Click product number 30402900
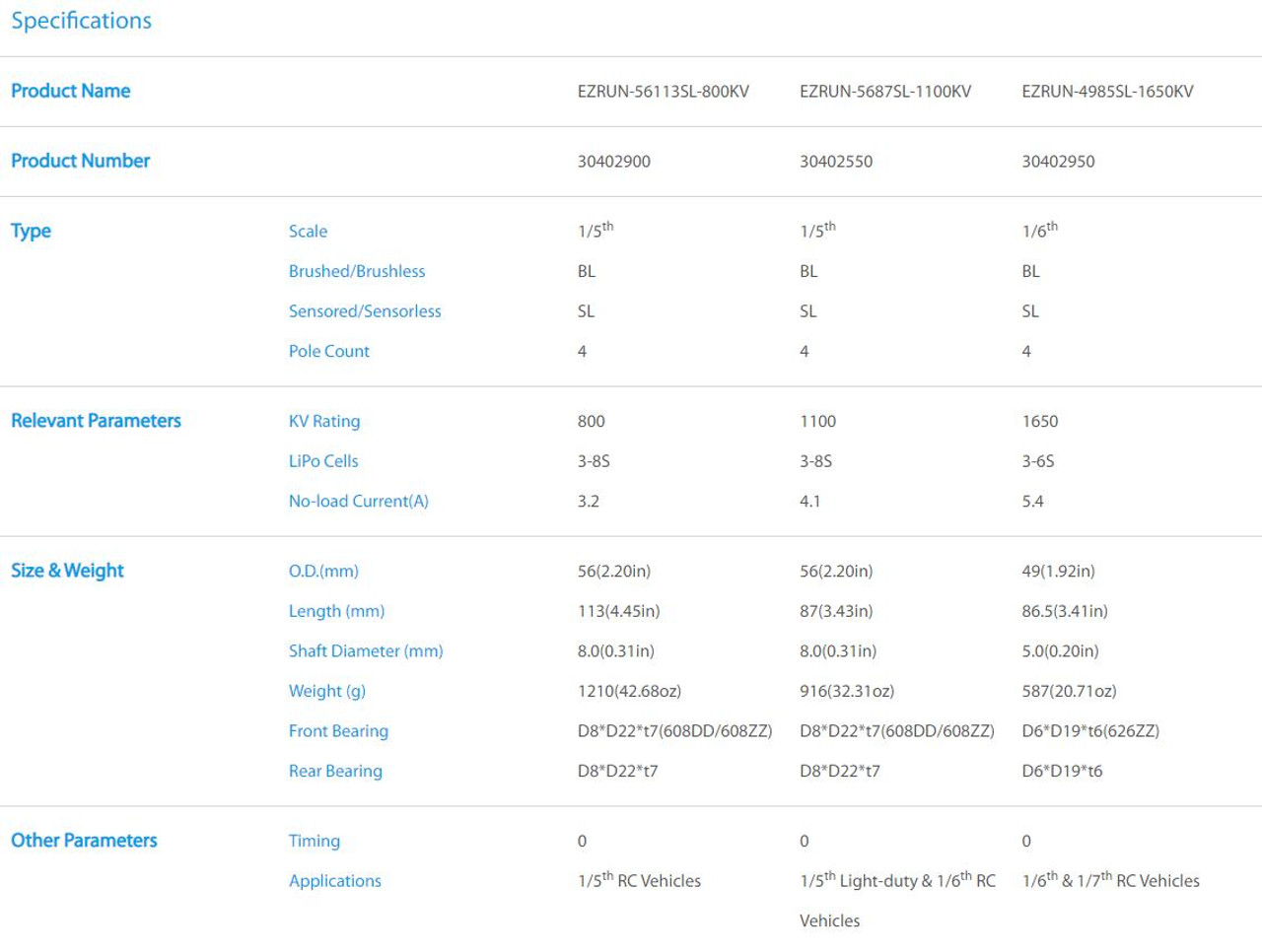Image resolution: width=1262 pixels, height=952 pixels. pos(613,162)
